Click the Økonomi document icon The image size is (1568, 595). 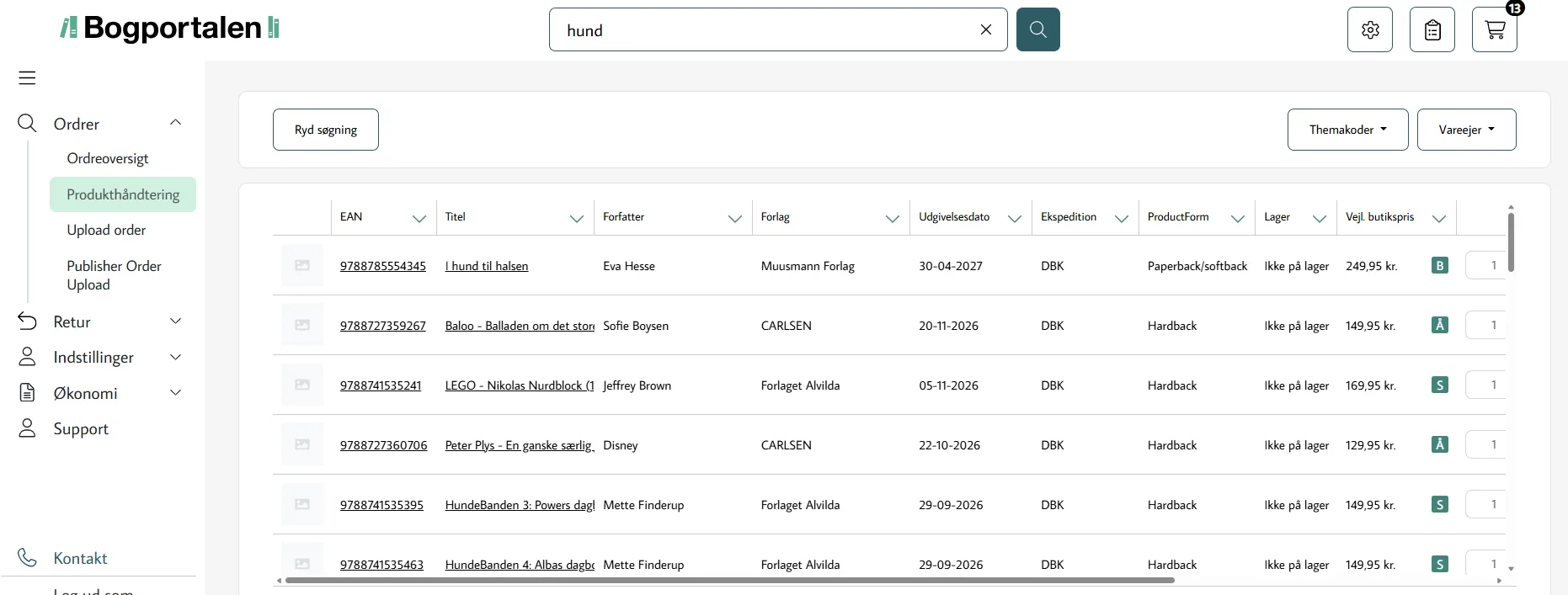pos(27,393)
